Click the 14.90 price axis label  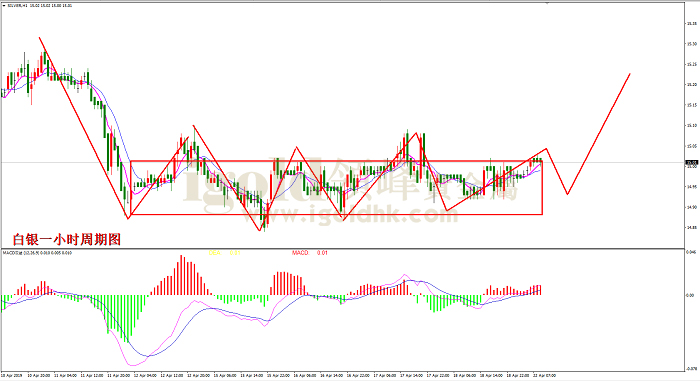(692, 207)
